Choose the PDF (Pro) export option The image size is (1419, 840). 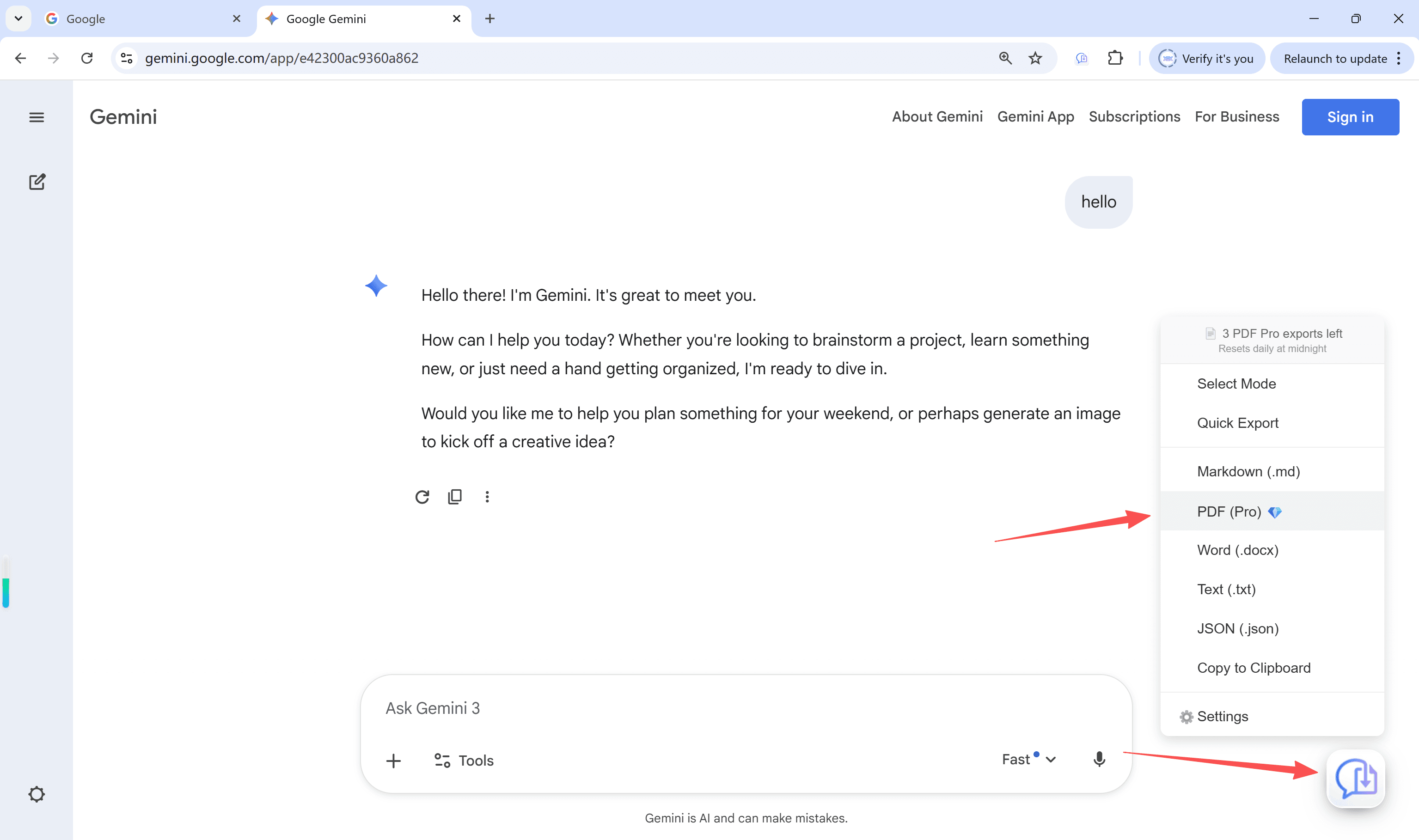(1229, 511)
